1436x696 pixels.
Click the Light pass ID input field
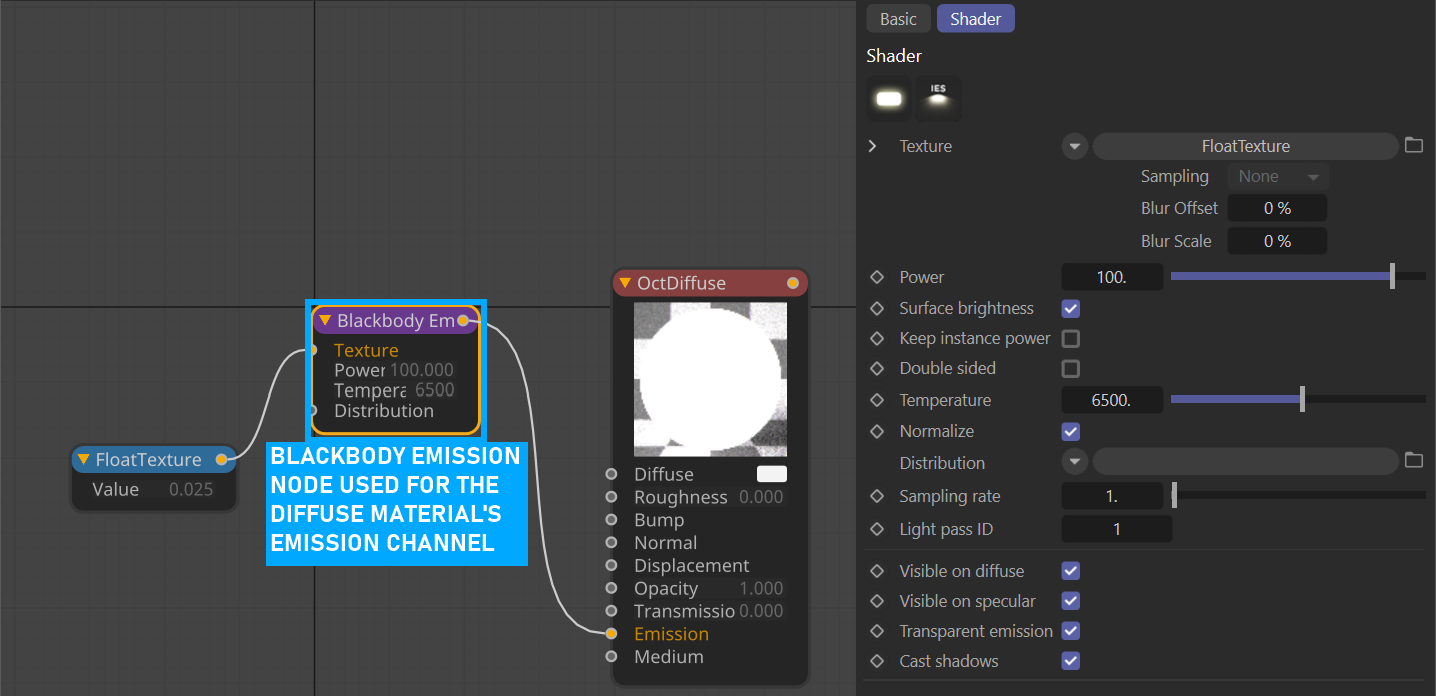1116,529
